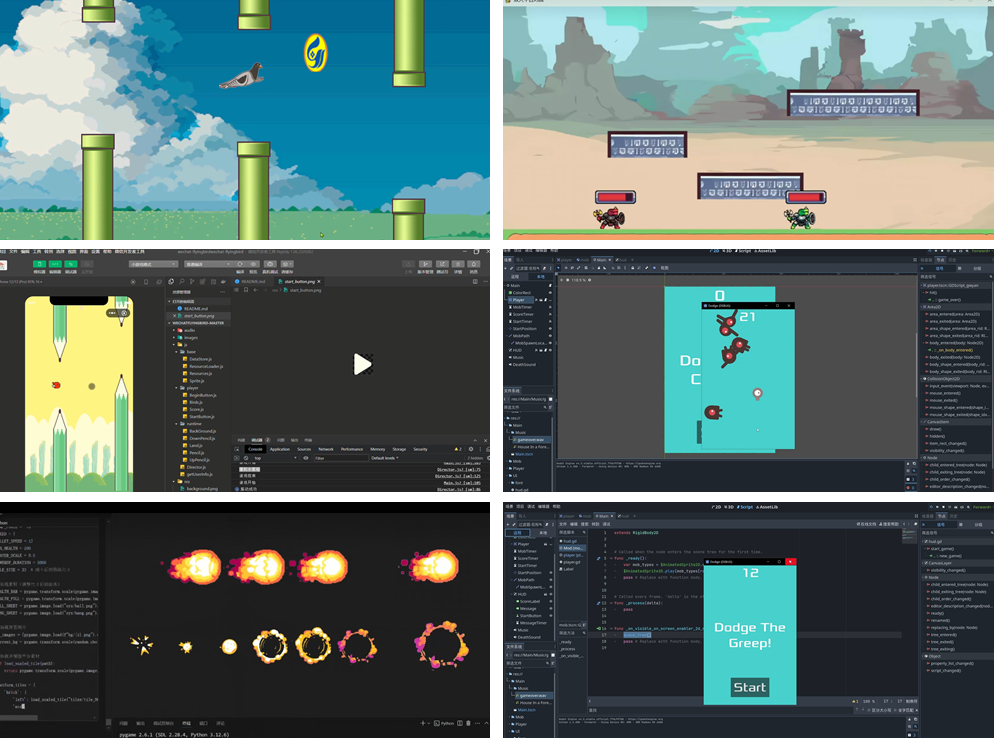
Task: Click the clear console icon in WeChat DevTools
Action: click(x=247, y=458)
